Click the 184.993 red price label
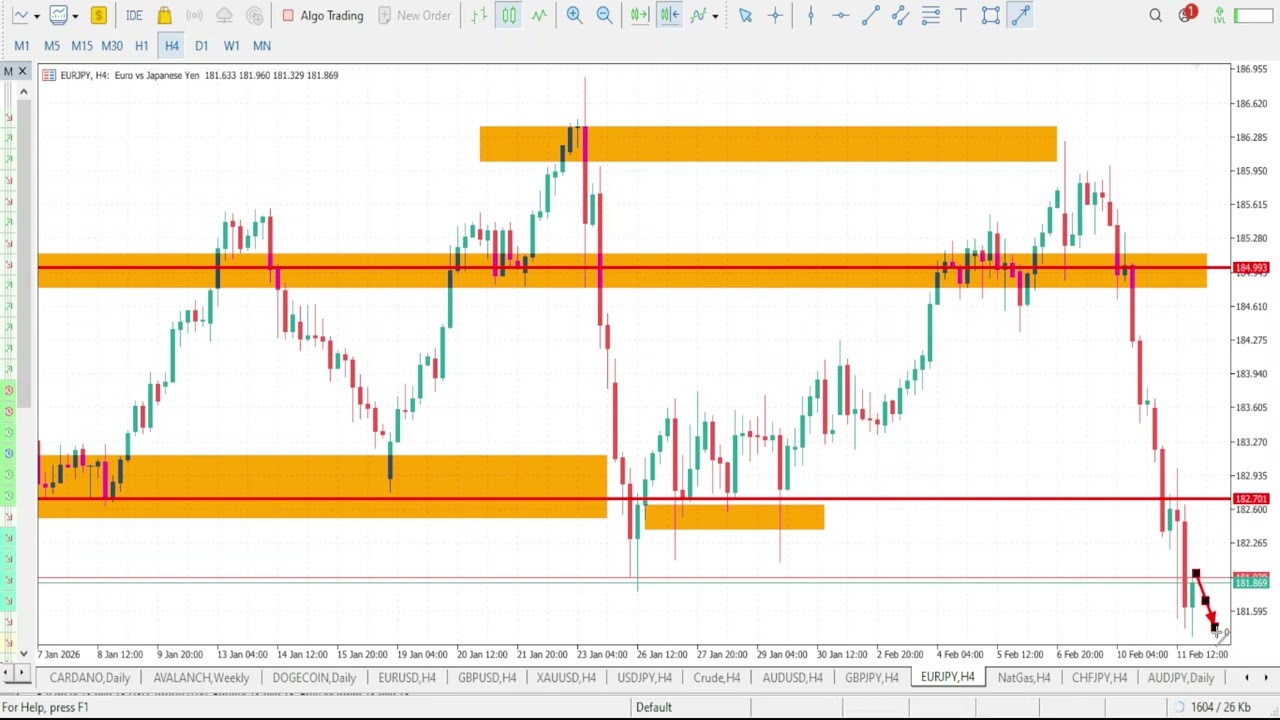The image size is (1280, 720). click(1251, 268)
